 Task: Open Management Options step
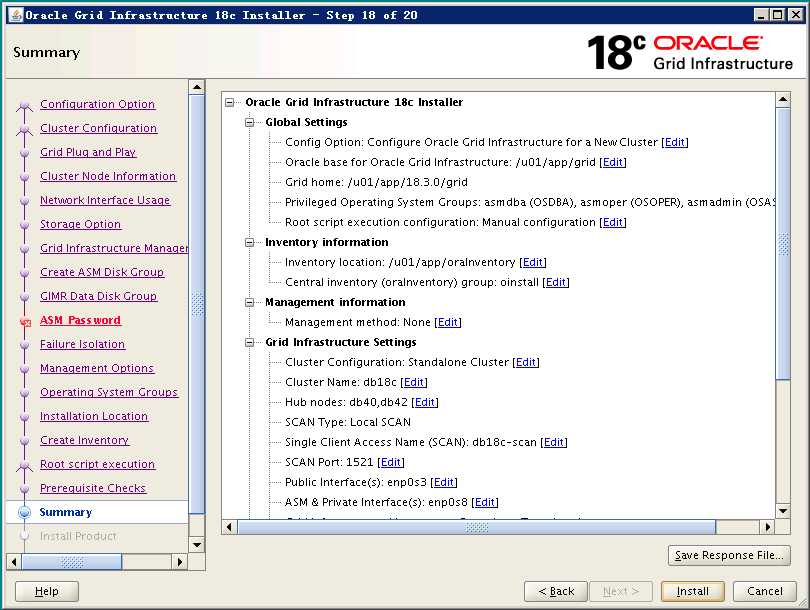pos(97,368)
